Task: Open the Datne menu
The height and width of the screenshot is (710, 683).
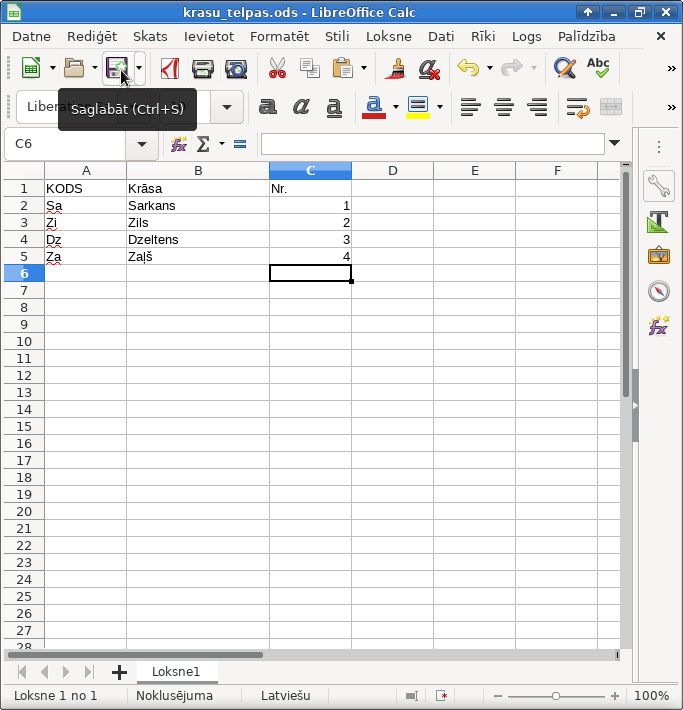Action: [31, 37]
